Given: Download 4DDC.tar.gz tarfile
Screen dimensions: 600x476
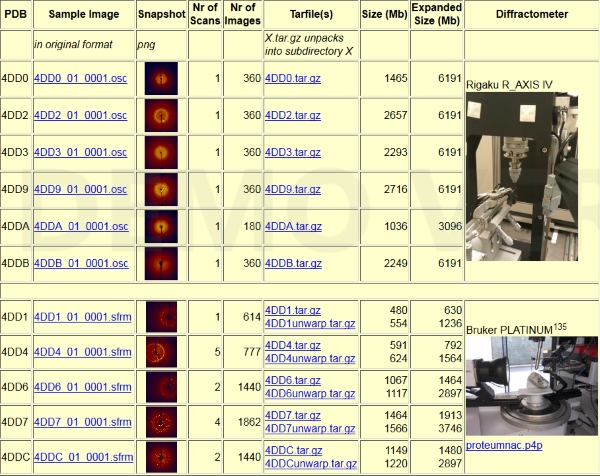Looking at the screenshot, I should [x=293, y=450].
